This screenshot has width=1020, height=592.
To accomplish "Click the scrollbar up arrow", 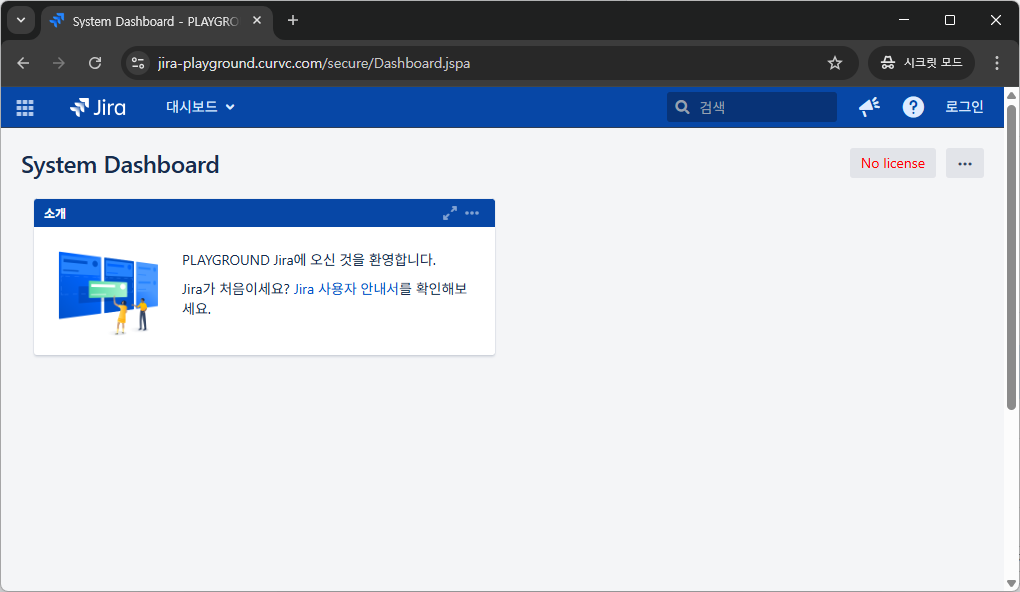I will coord(1012,96).
